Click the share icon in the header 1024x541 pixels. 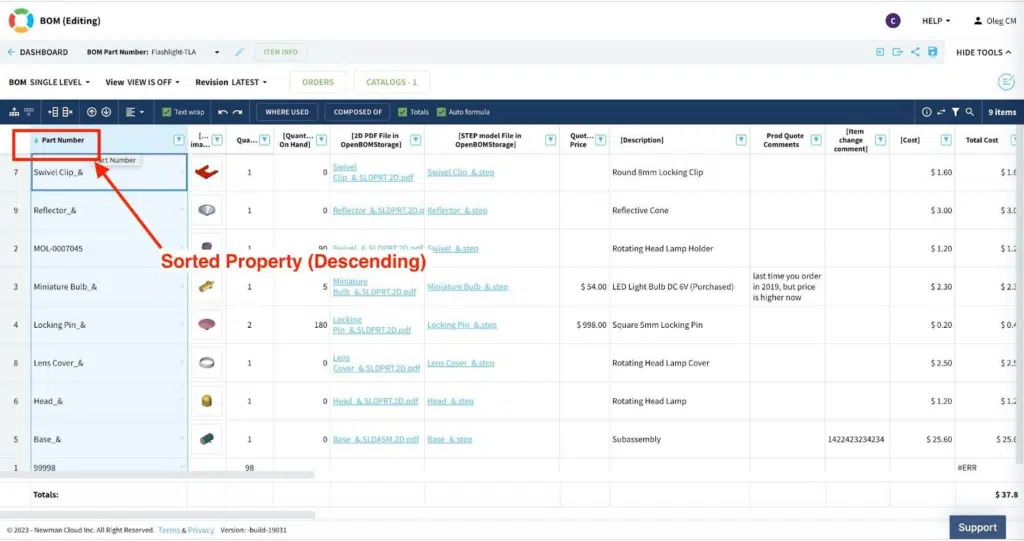[915, 52]
